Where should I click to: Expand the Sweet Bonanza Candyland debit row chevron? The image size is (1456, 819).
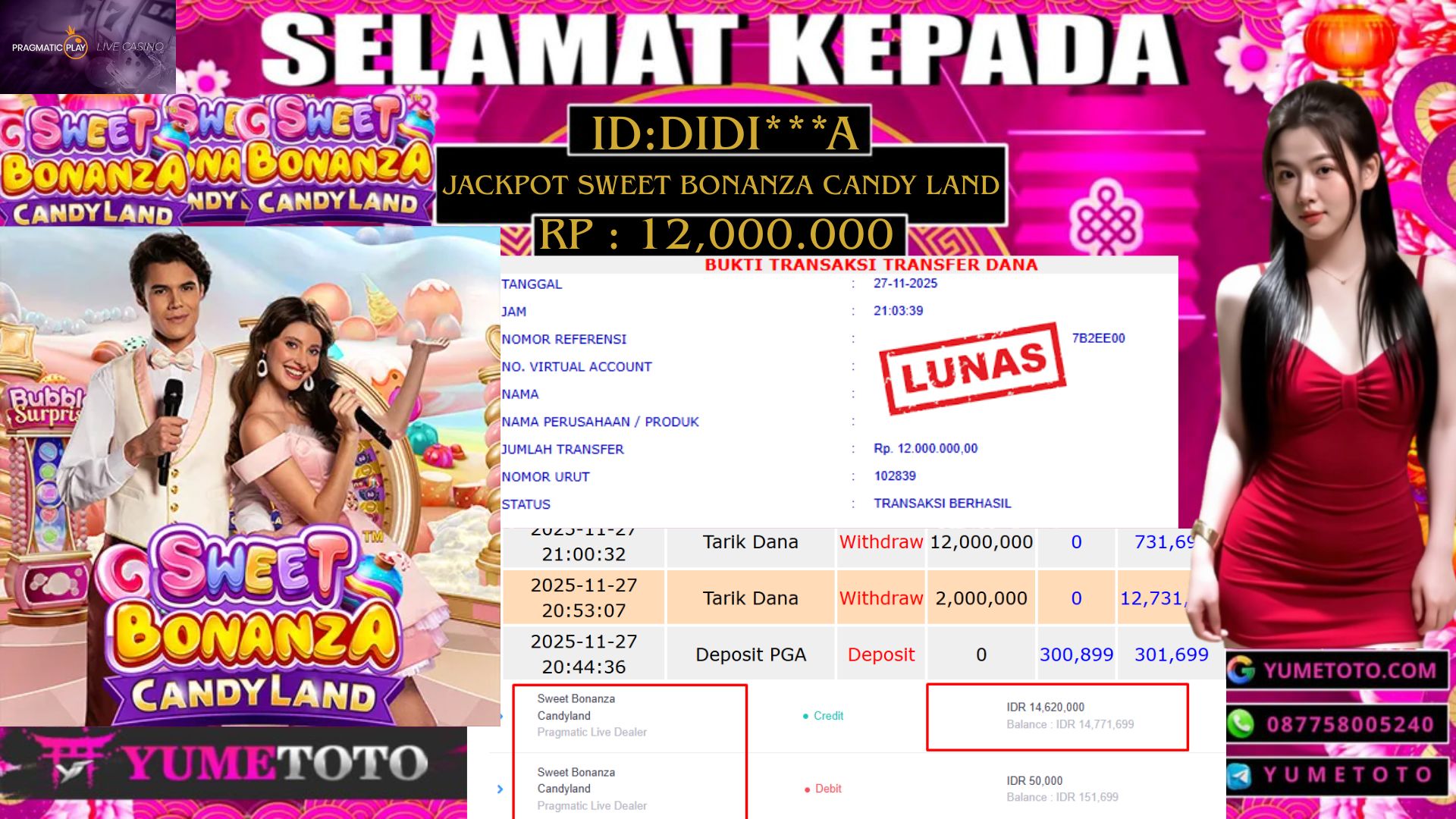500,789
